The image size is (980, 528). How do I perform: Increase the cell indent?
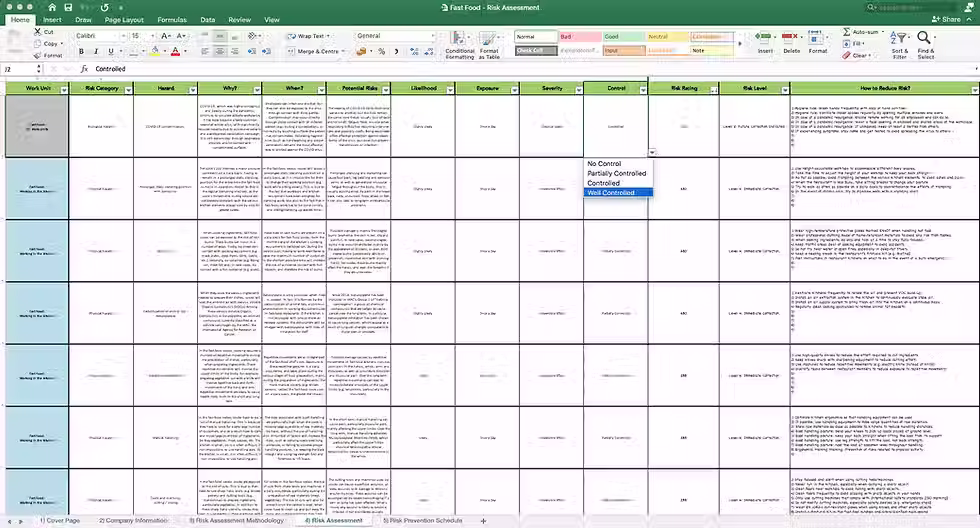coord(266,51)
